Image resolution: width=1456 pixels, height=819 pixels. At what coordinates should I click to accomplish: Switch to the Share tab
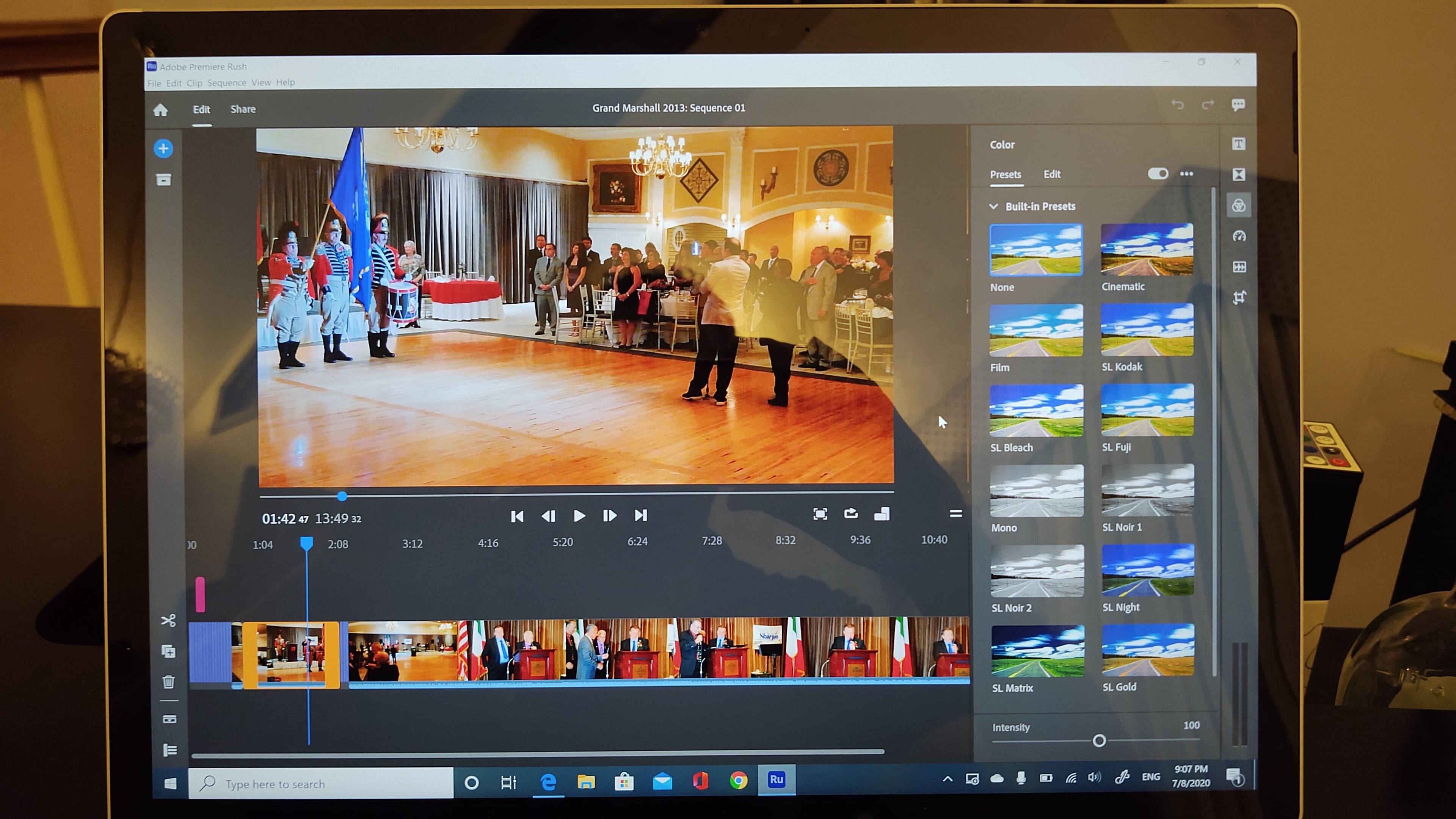(243, 109)
